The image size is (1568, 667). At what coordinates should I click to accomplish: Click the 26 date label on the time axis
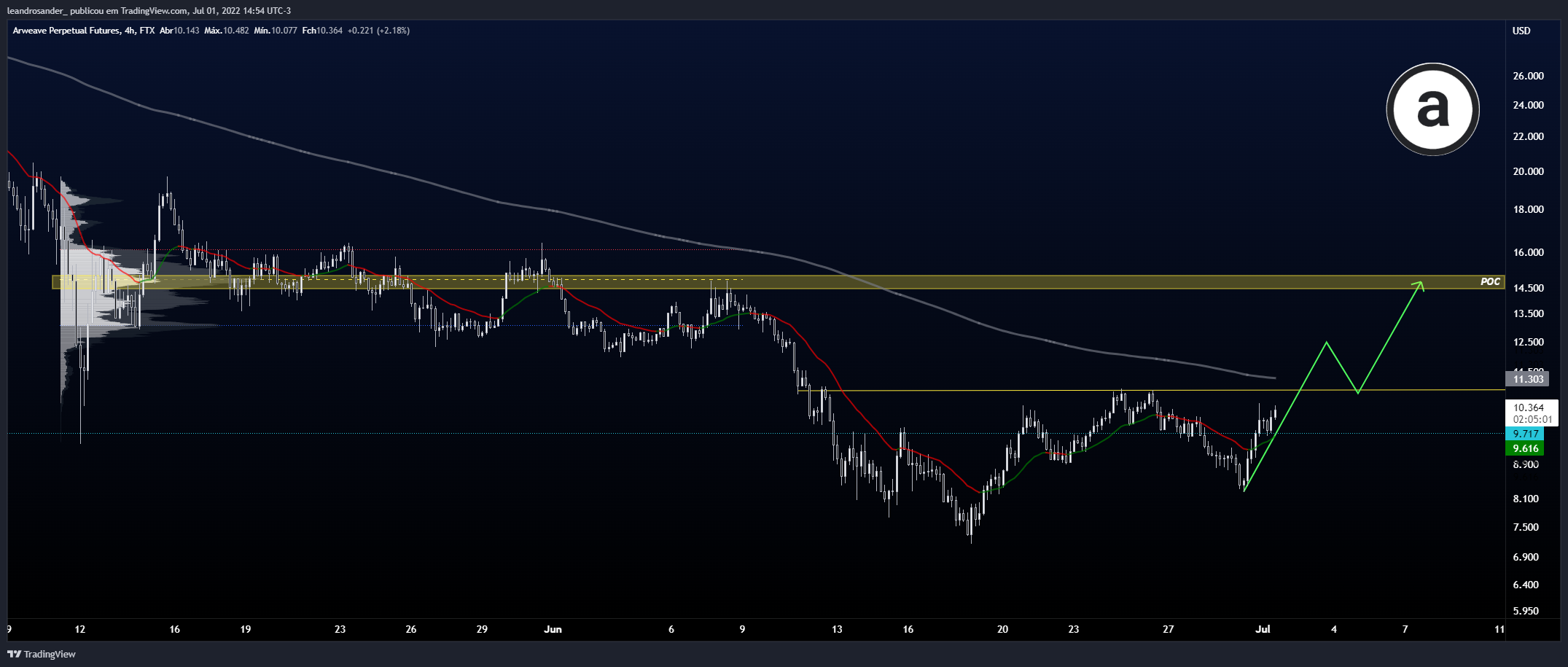(x=411, y=629)
